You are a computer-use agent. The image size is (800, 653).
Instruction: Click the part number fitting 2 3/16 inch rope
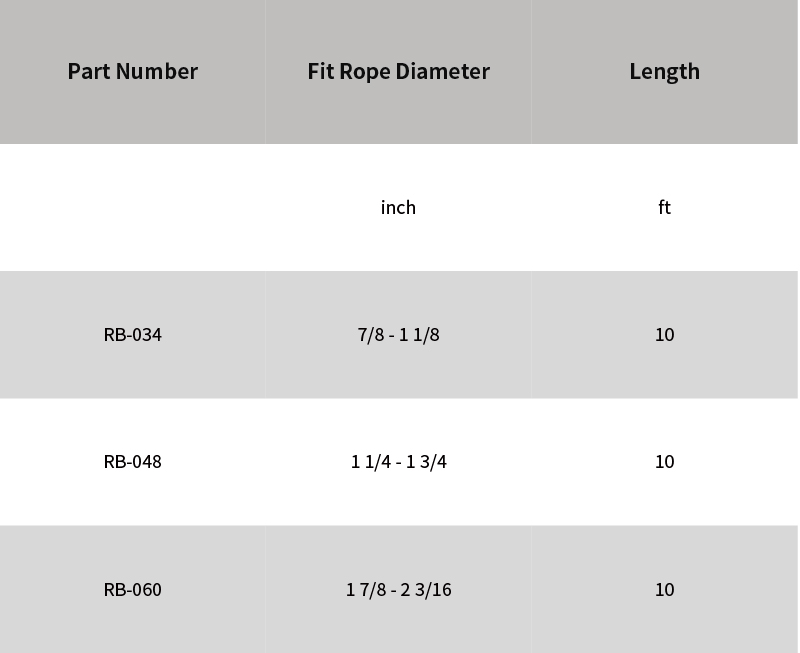(133, 589)
